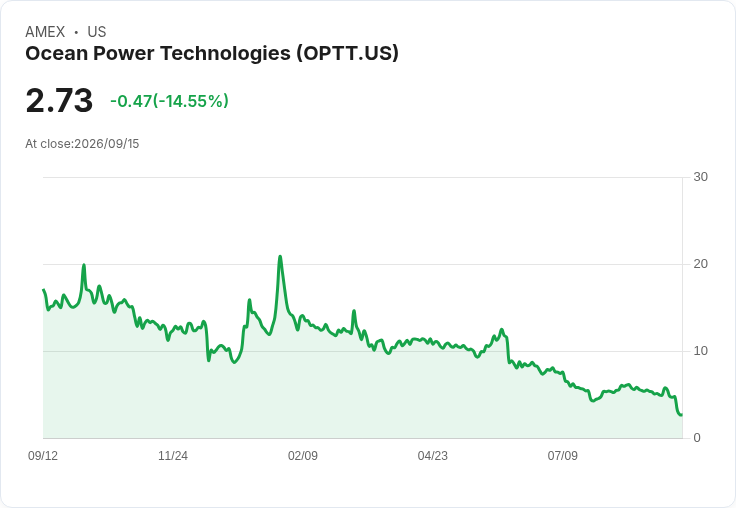Click the chart line's final endpoint
Image resolution: width=736 pixels, height=508 pixels.
[x=682, y=415]
